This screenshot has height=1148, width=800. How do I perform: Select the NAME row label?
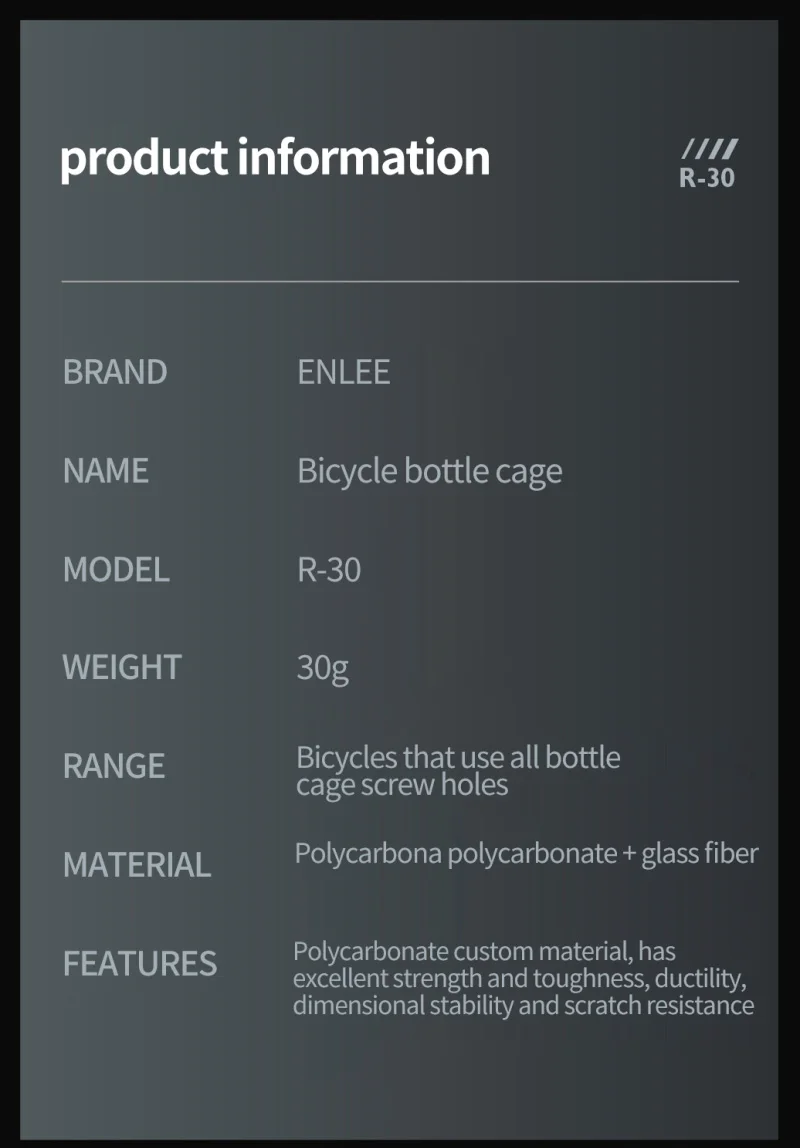tap(106, 470)
